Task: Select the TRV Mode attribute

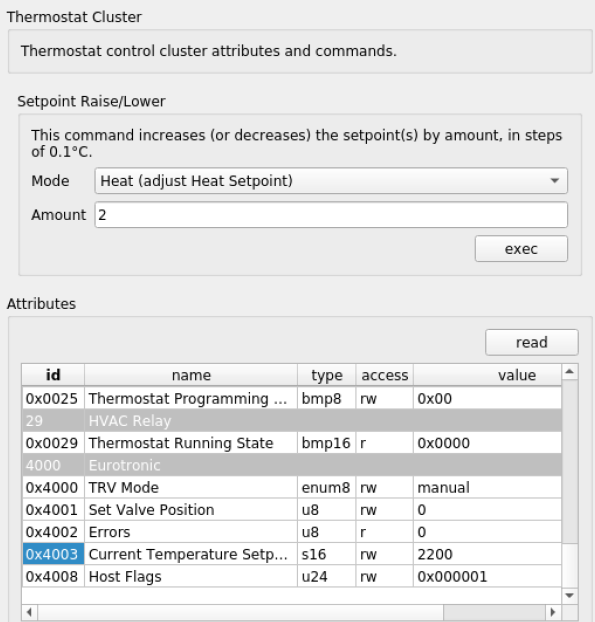Action: pos(191,487)
